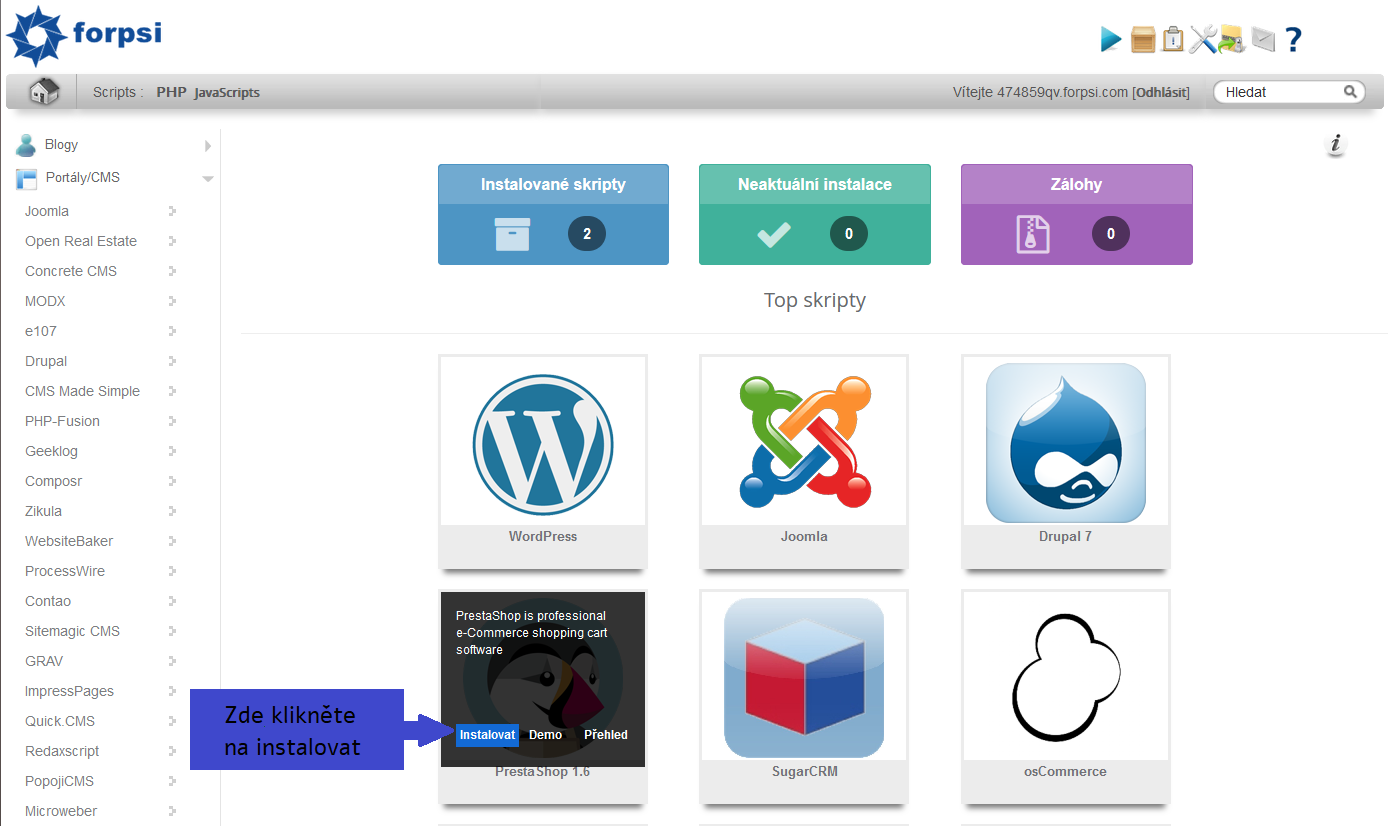
Task: Click the box icon in Instalované skripty
Action: (512, 235)
